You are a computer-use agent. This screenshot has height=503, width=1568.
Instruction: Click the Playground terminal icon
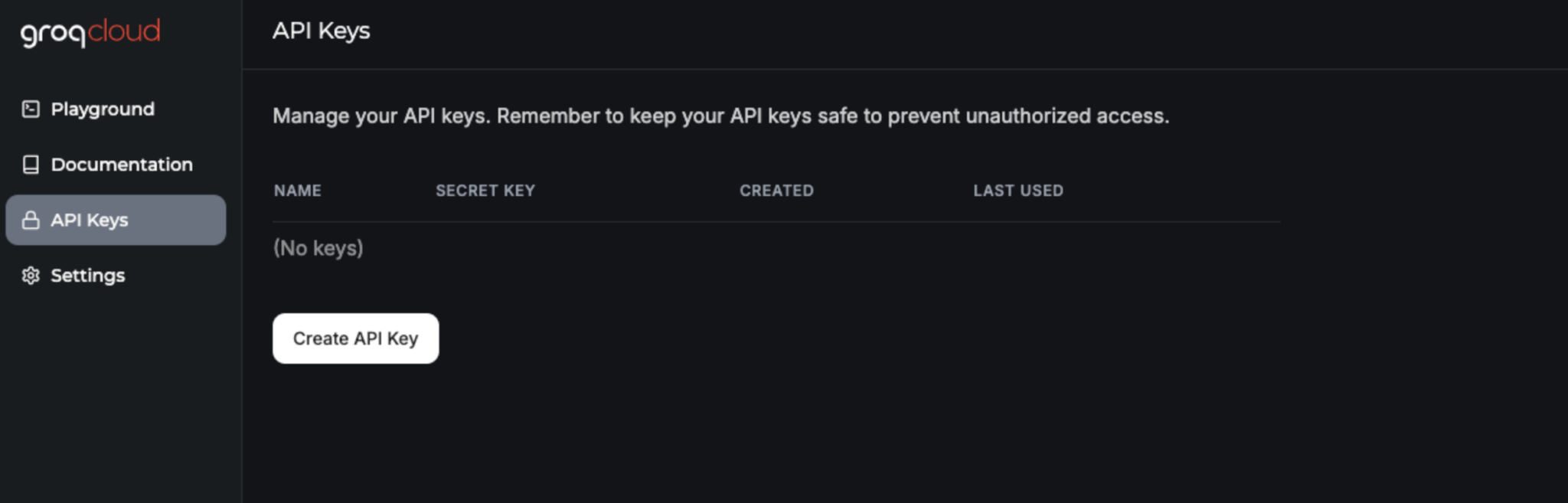[x=31, y=109]
